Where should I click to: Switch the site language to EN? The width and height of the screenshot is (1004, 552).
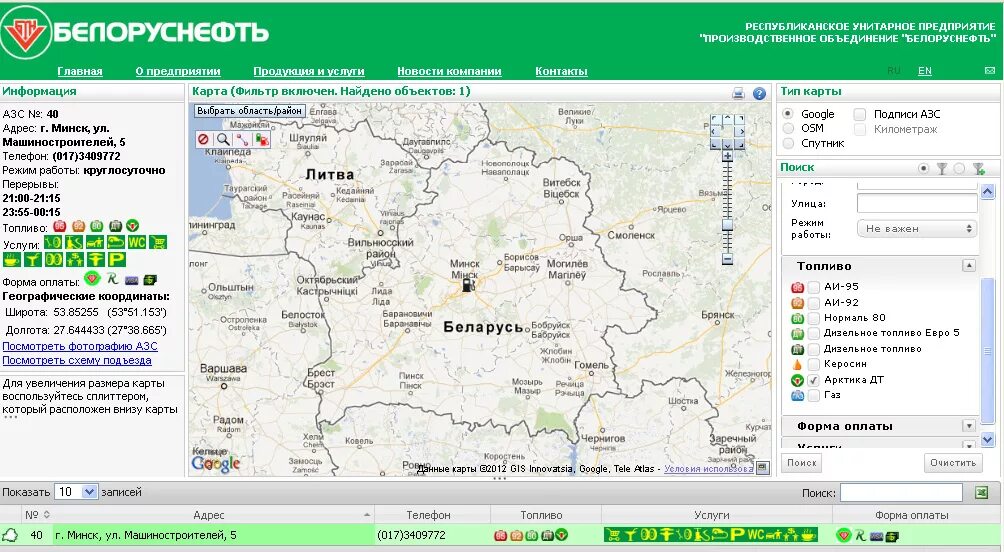(925, 70)
